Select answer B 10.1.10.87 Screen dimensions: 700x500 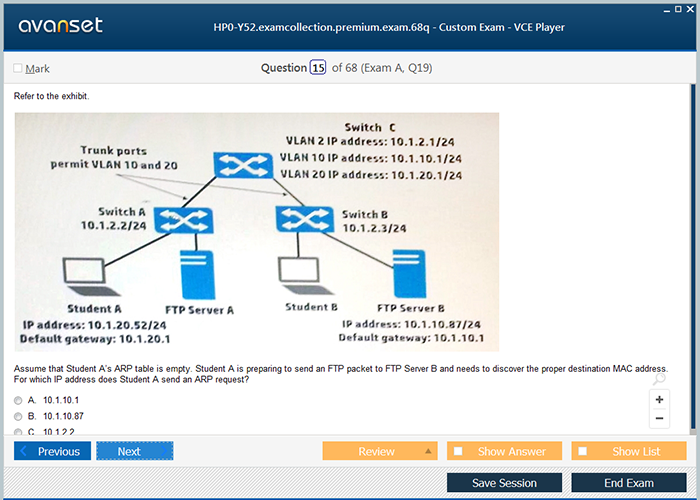point(18,416)
